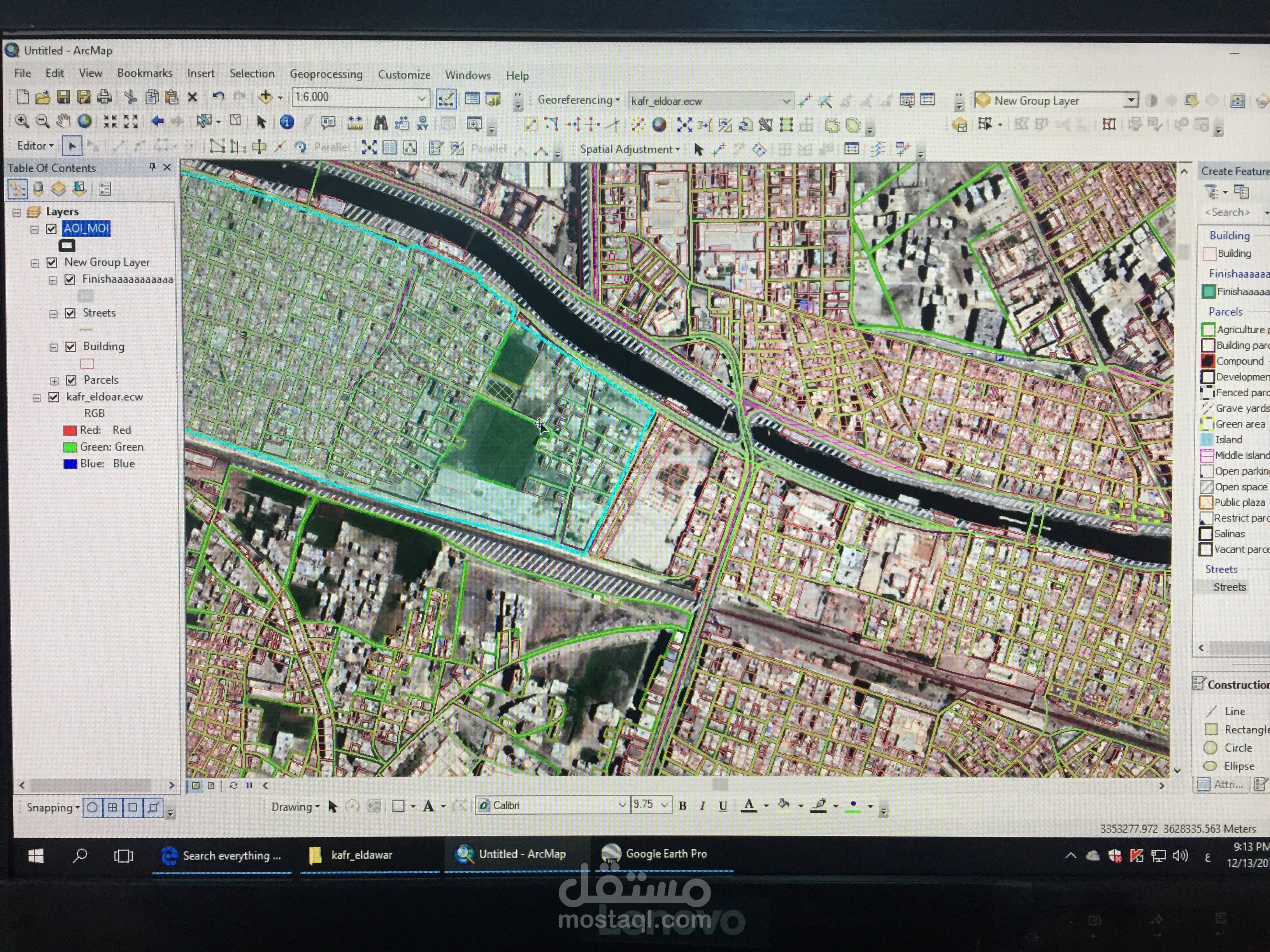Viewport: 1270px width, 952px height.
Task: Enable Point Snapping icon
Action: pos(92,808)
